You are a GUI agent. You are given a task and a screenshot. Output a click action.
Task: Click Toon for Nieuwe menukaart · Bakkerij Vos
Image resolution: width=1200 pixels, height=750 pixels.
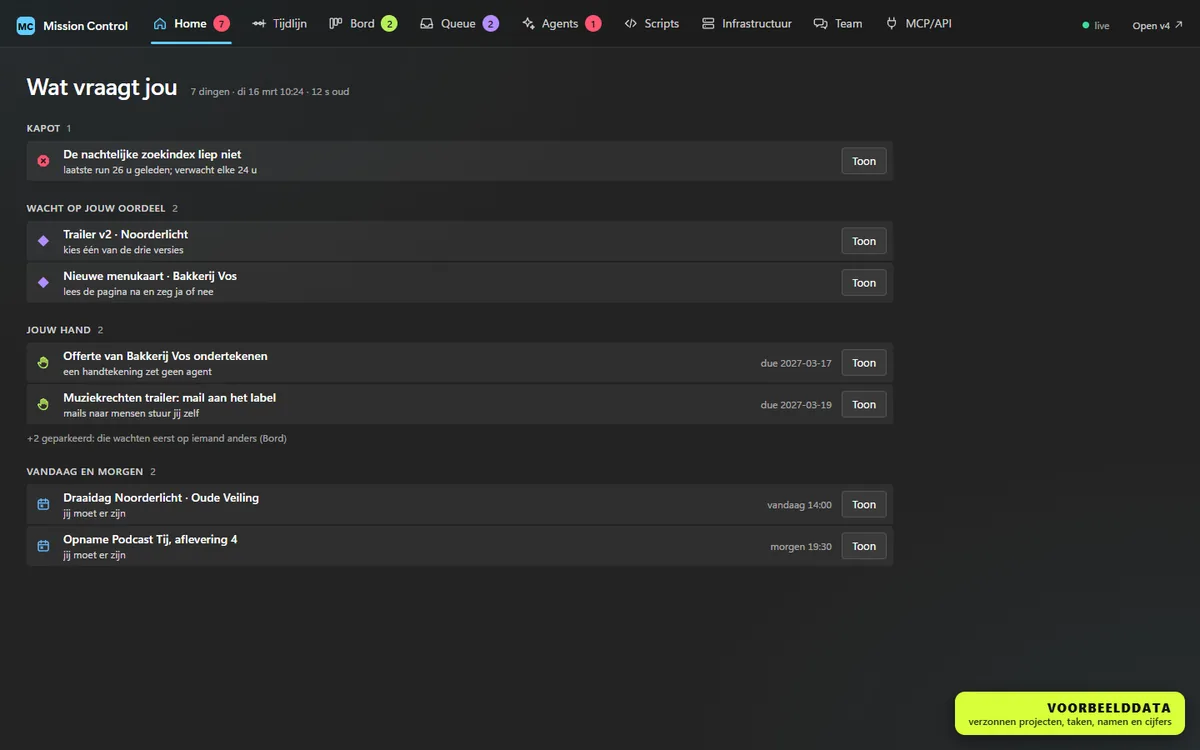coord(864,283)
